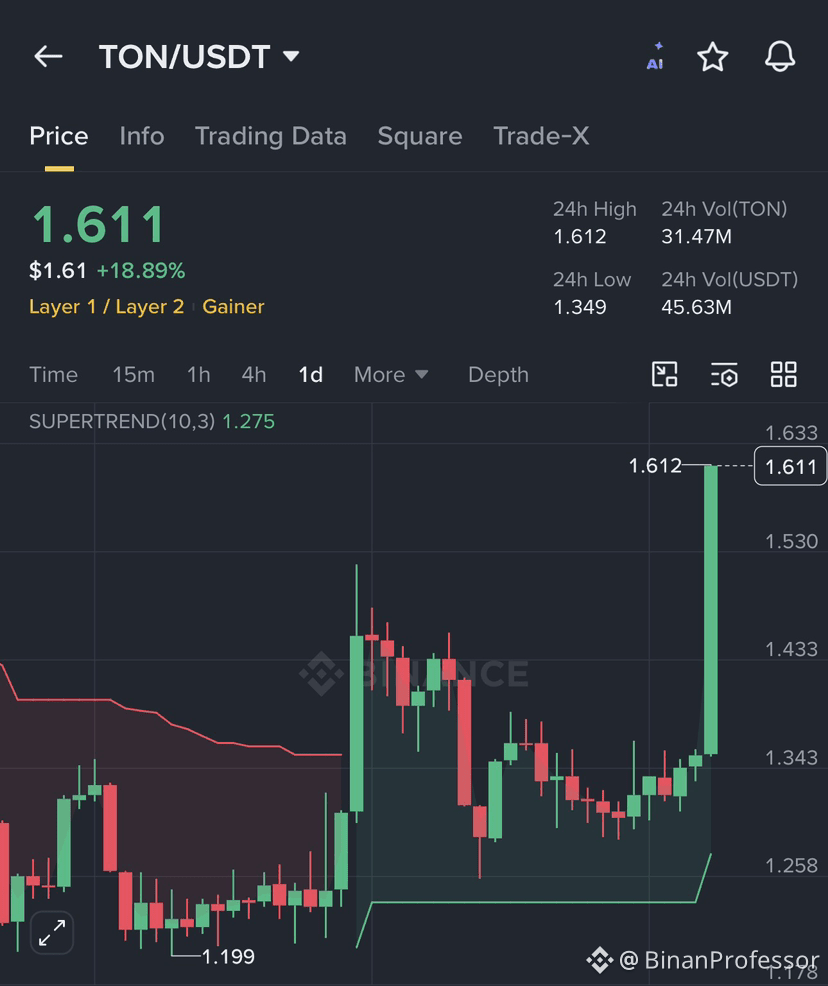
Task: Tap the 1.433 axis price label
Action: (x=791, y=650)
